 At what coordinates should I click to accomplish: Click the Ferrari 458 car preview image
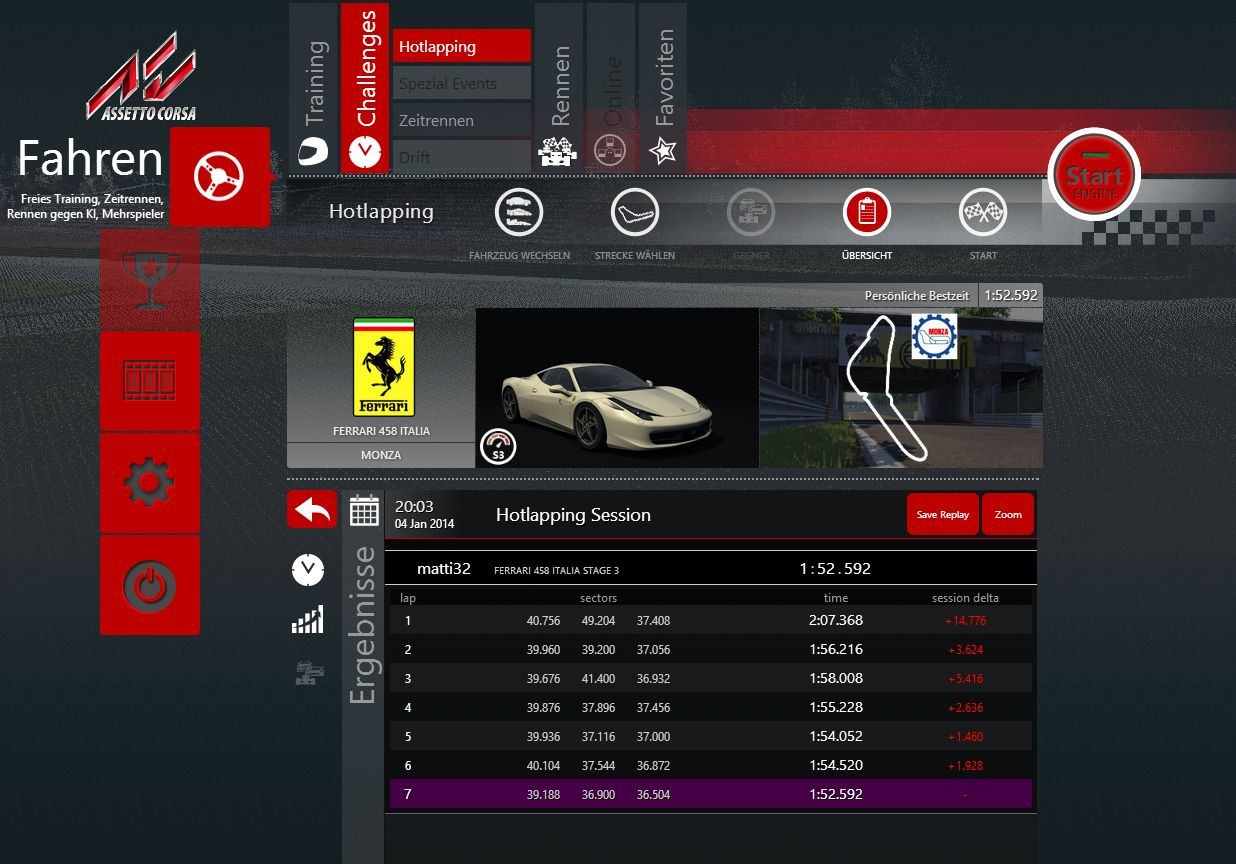[x=617, y=388]
